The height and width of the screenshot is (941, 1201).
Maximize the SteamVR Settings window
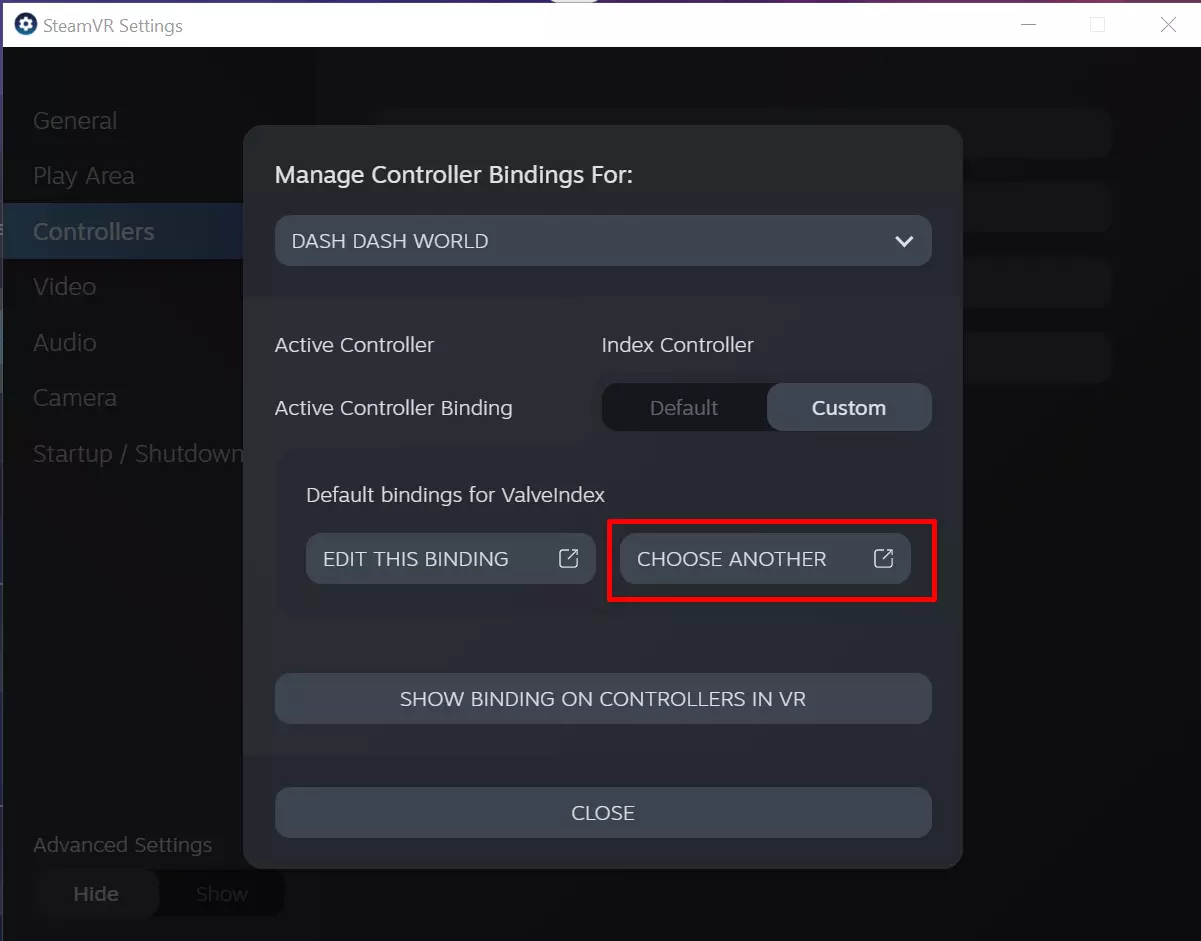(1097, 25)
